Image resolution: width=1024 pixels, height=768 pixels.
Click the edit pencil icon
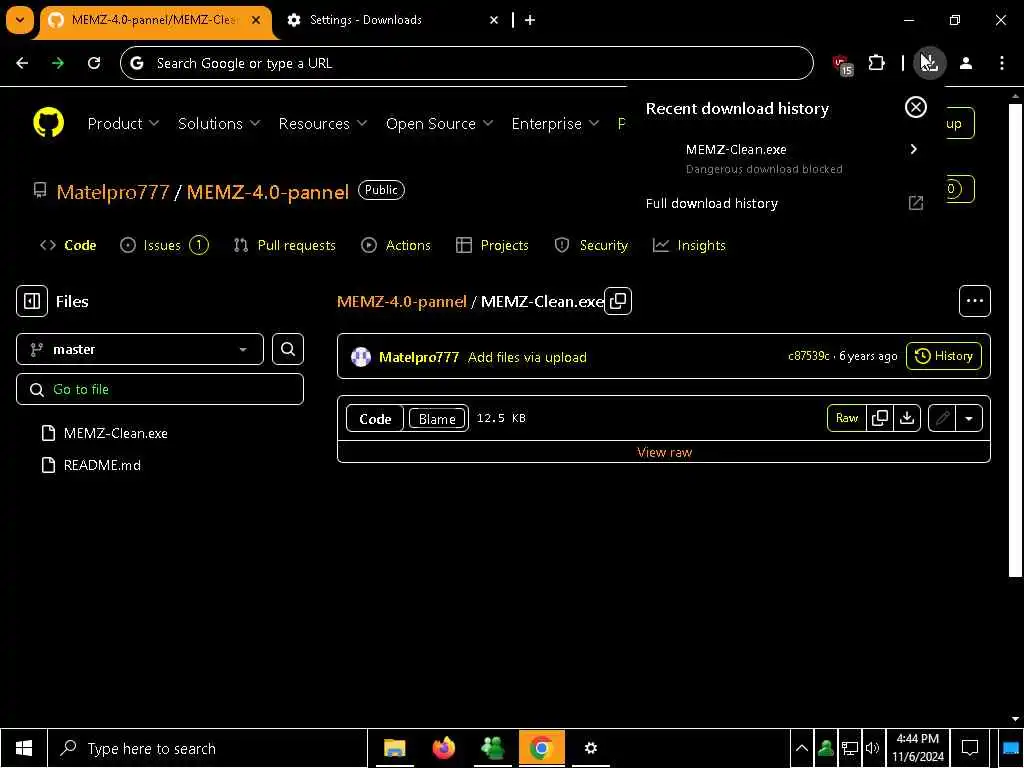coord(942,418)
